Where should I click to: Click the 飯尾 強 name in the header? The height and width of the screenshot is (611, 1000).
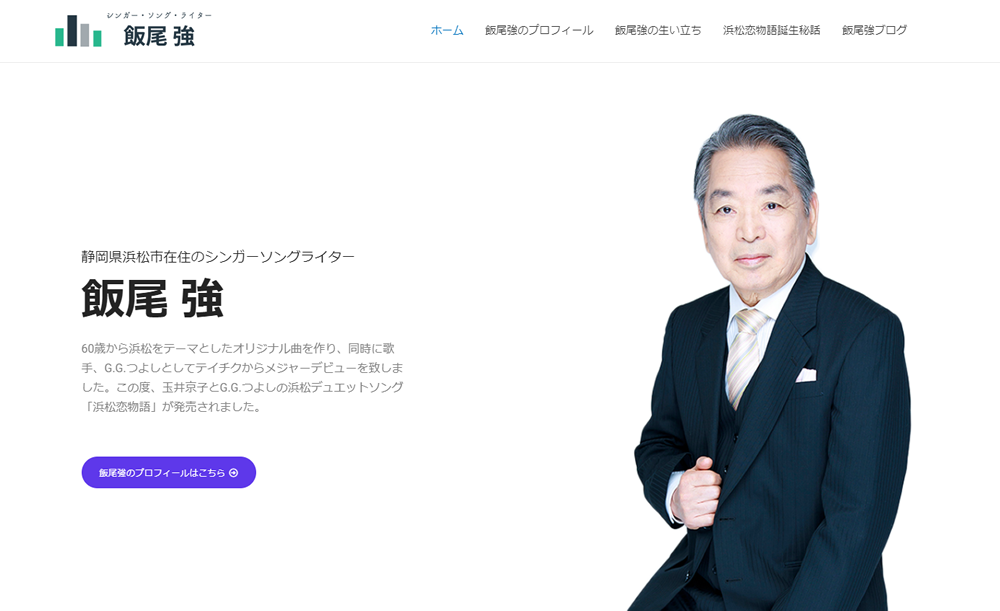[x=157, y=34]
